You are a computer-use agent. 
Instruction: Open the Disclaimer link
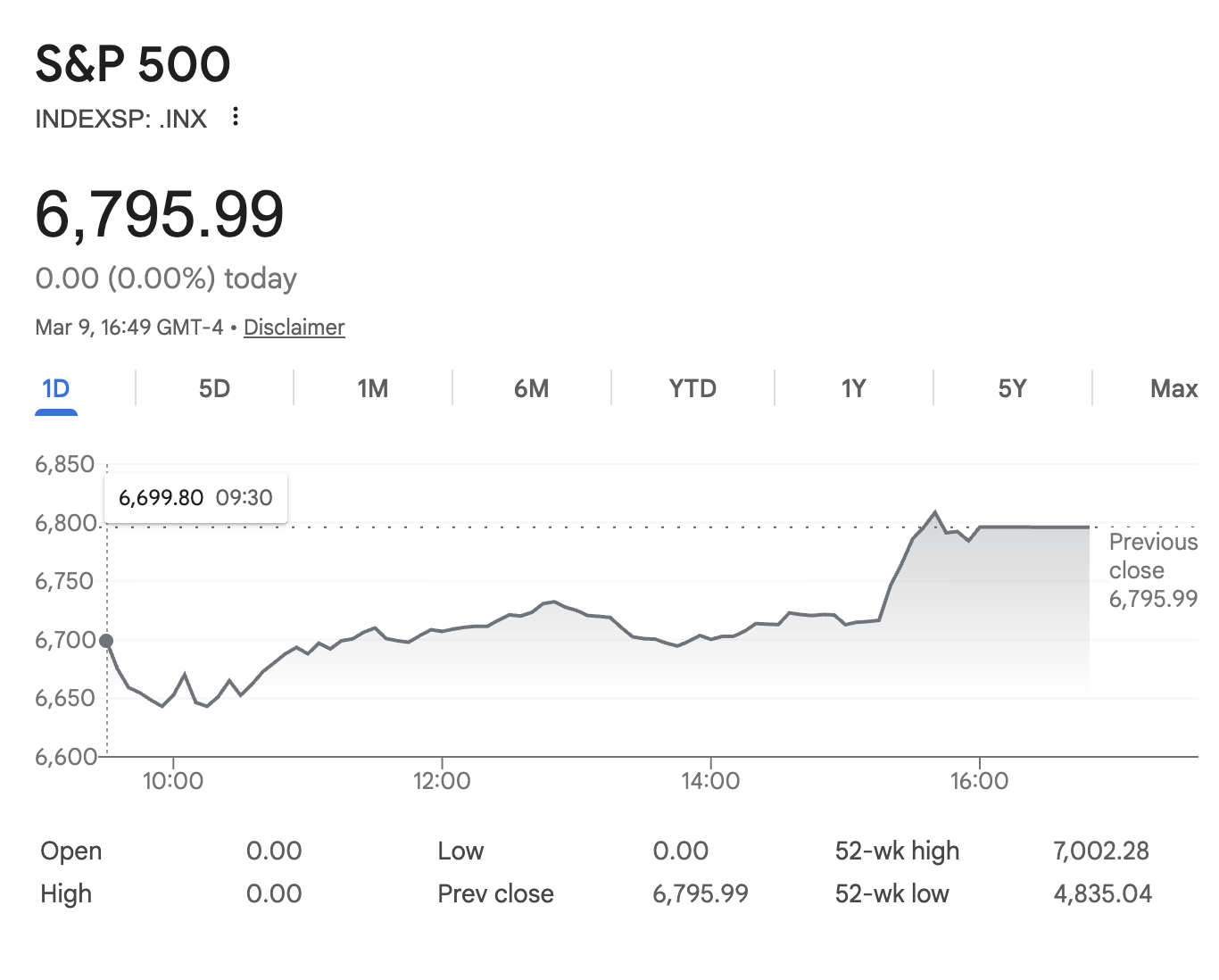(294, 327)
